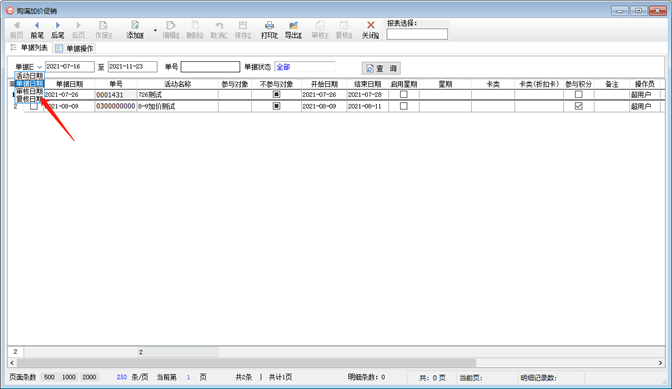The width and height of the screenshot is (672, 389).
Task: Click the 8-9加价测试 activity name cell
Action: [x=177, y=106]
